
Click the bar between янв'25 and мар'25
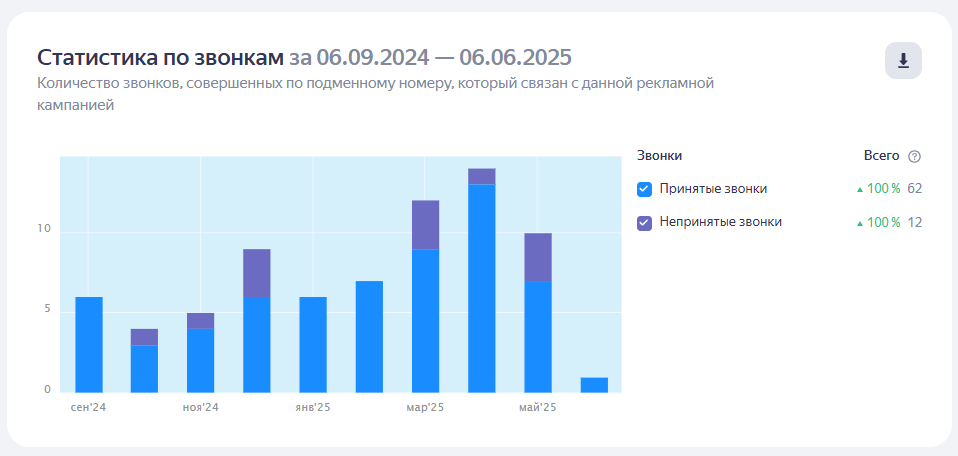369,337
